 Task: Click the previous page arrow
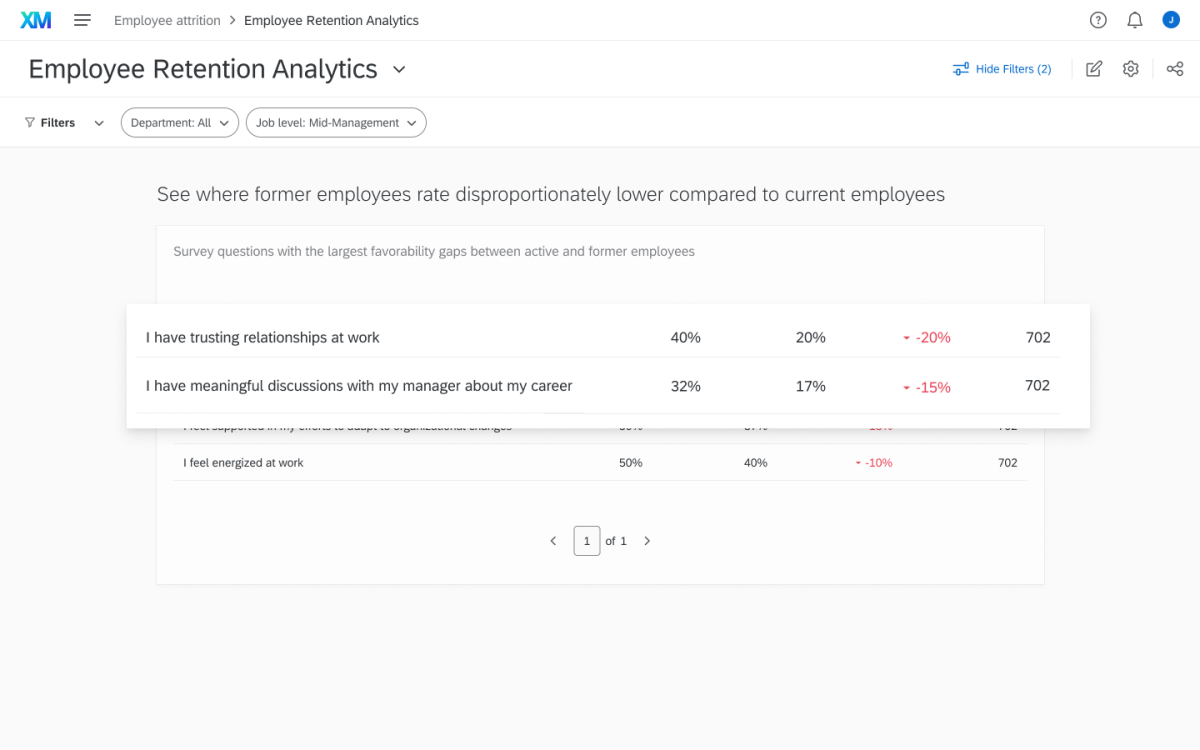pyautogui.click(x=553, y=540)
